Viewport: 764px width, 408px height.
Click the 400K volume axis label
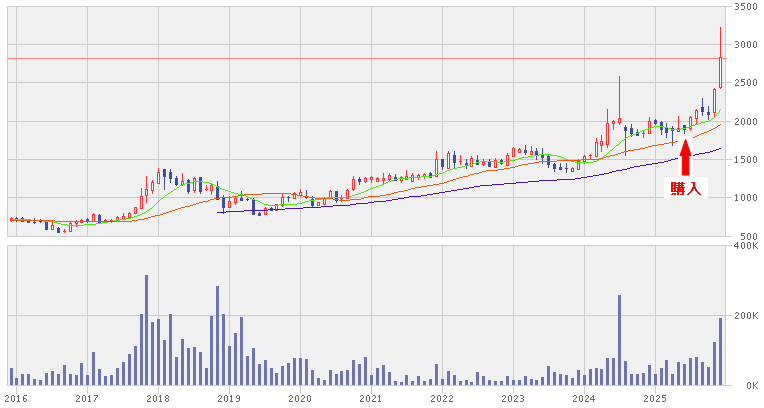click(x=744, y=245)
